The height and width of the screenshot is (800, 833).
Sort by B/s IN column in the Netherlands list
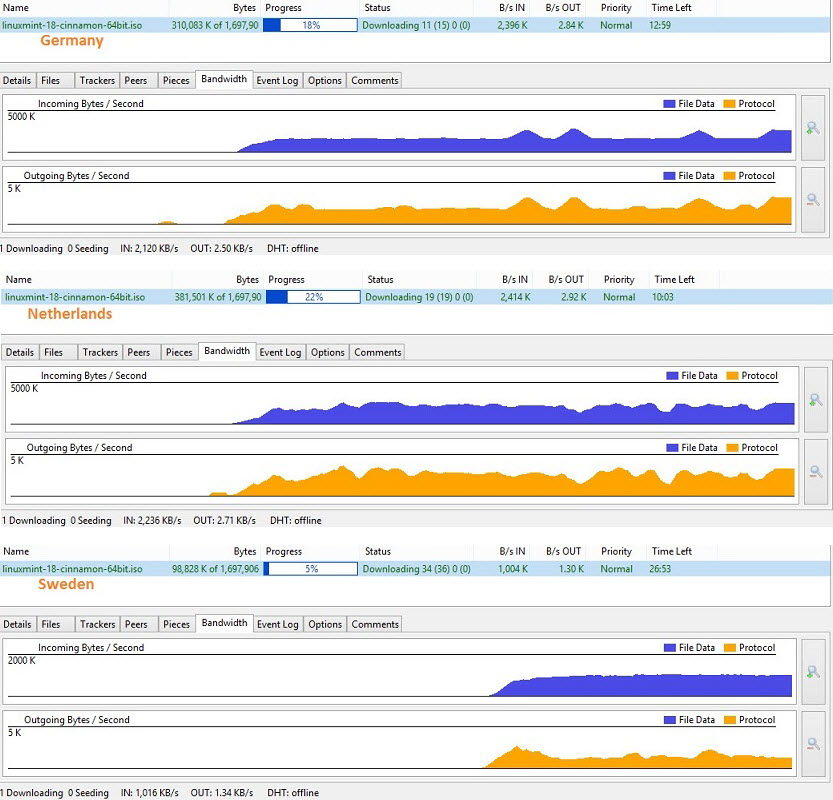pyautogui.click(x=515, y=279)
